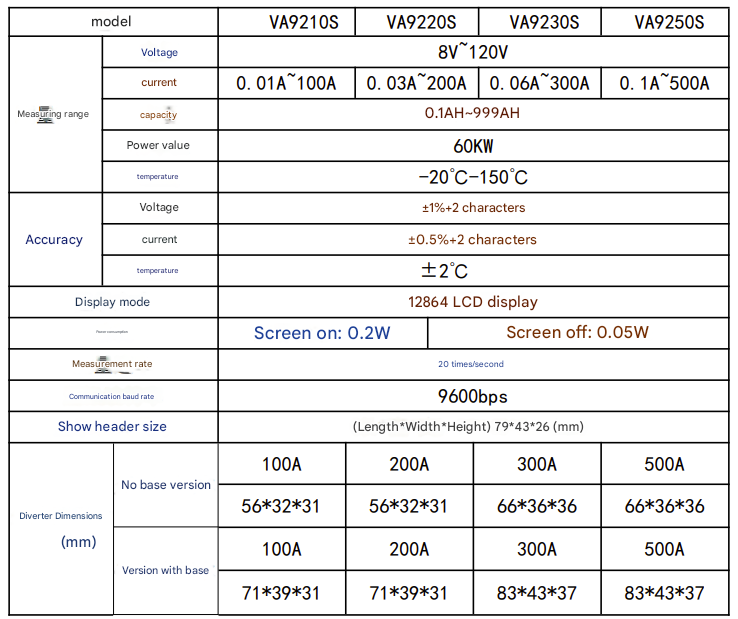Select the ±1%+2 characters accuracy value
Viewport: 738px width, 619px height.
pyautogui.click(x=473, y=208)
